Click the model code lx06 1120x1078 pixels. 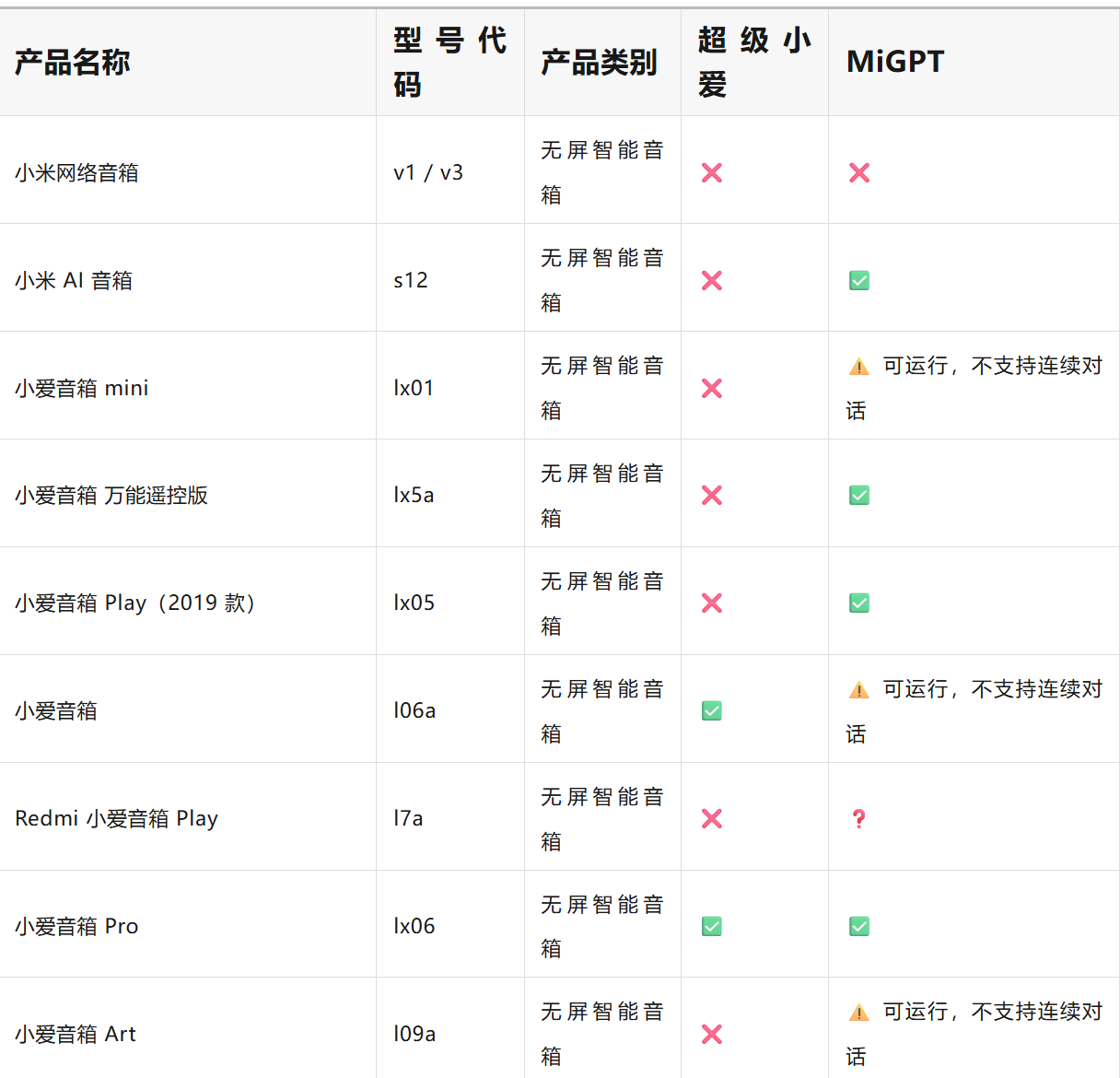[x=414, y=926]
